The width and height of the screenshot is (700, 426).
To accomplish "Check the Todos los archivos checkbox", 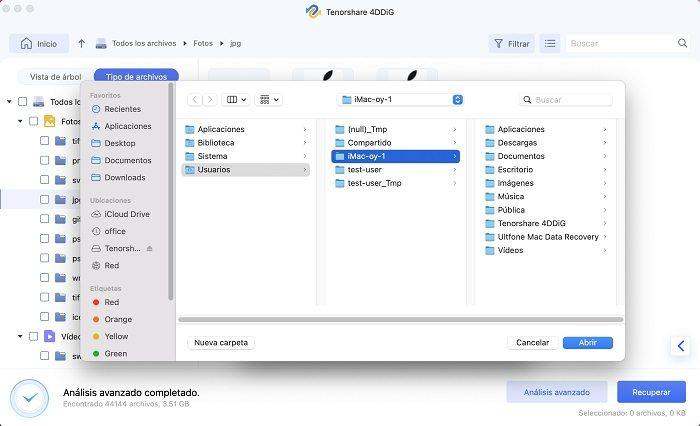I will [x=23, y=102].
